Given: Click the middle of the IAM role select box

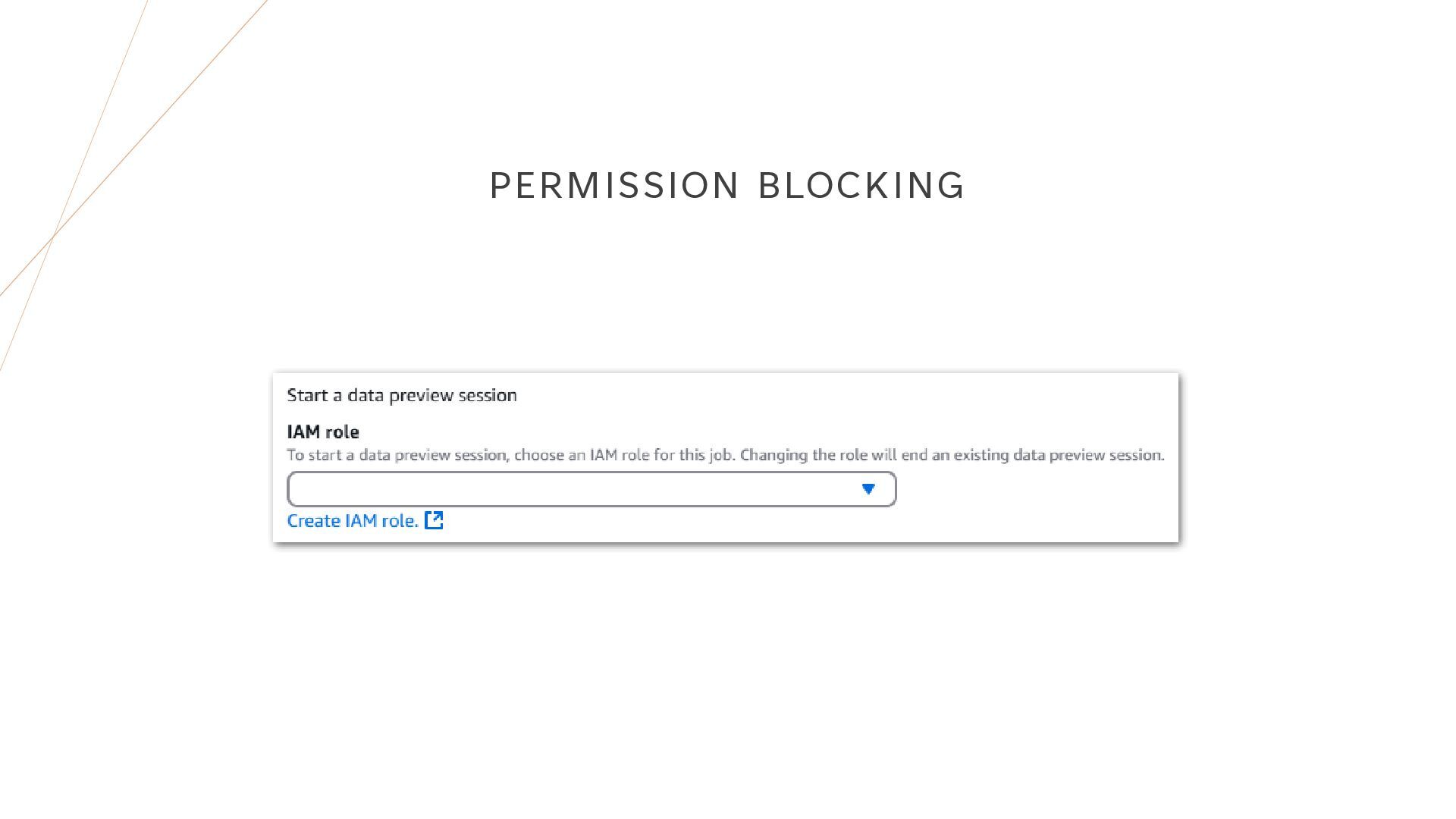Looking at the screenshot, I should [x=591, y=489].
